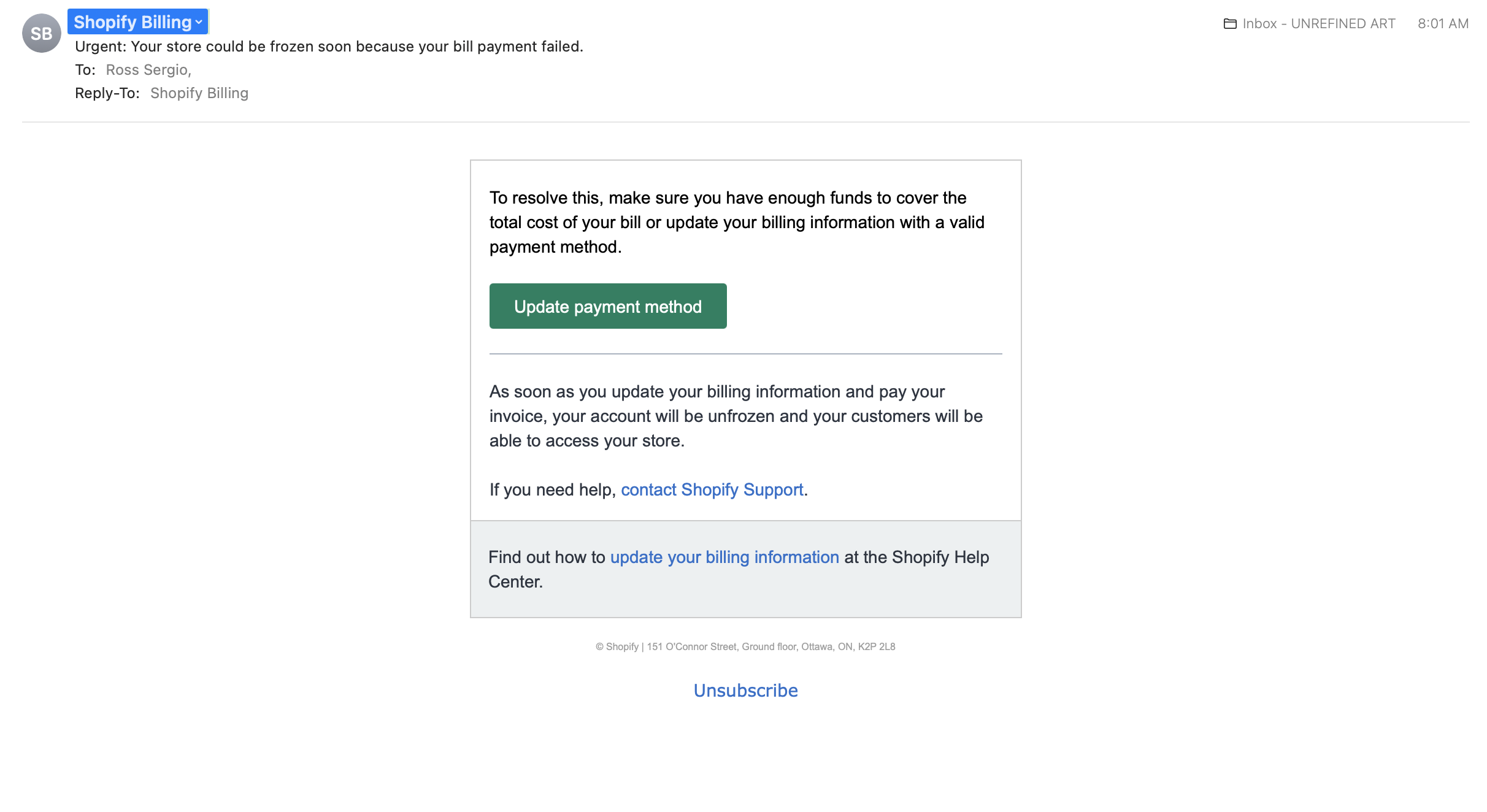Open the contact Shopify Support link
The image size is (1487, 812).
712,489
